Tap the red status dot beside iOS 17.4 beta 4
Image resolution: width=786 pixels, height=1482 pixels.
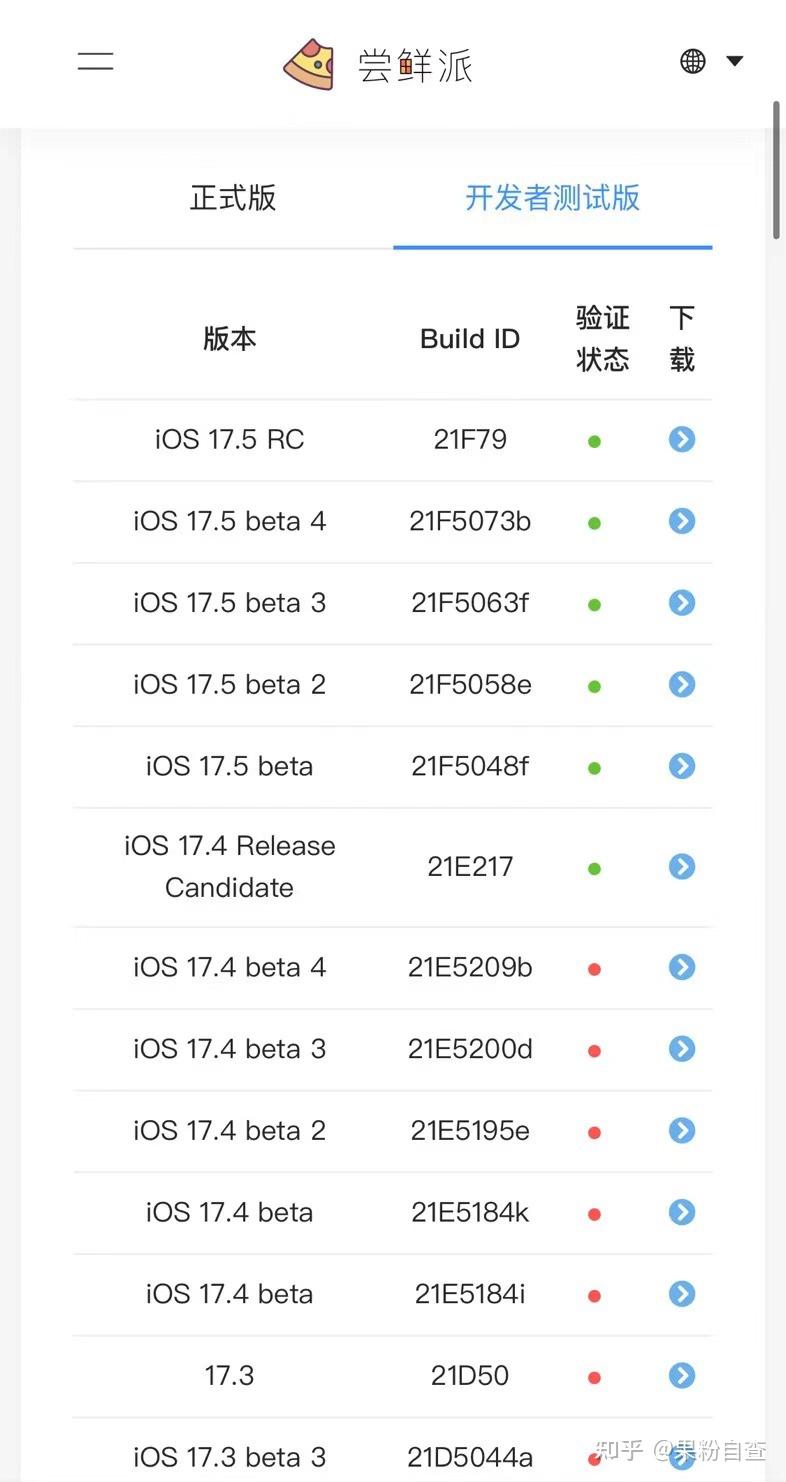[x=594, y=968]
